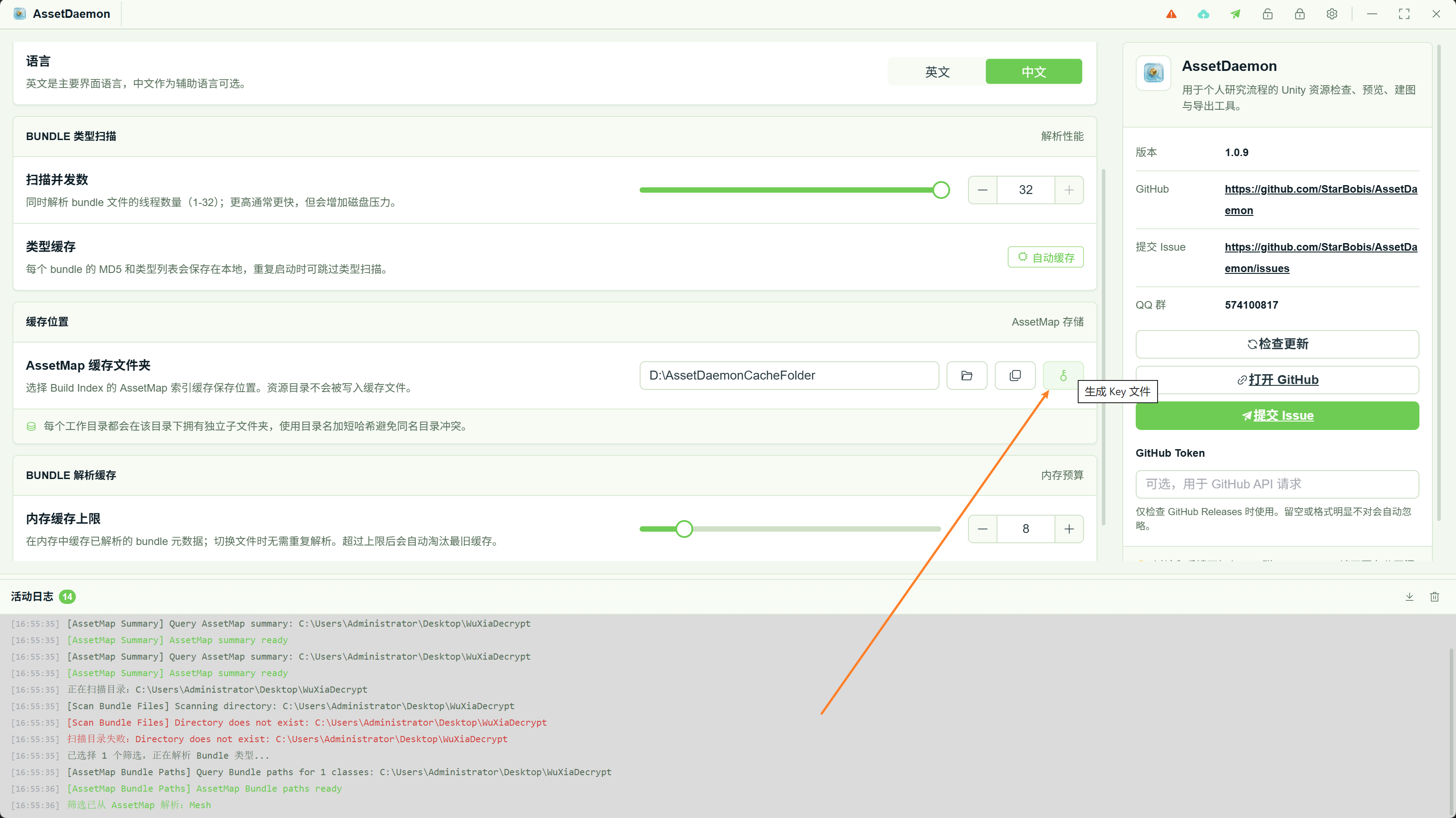The height and width of the screenshot is (818, 1456).
Task: Open settings gear in title bar
Action: pyautogui.click(x=1332, y=14)
